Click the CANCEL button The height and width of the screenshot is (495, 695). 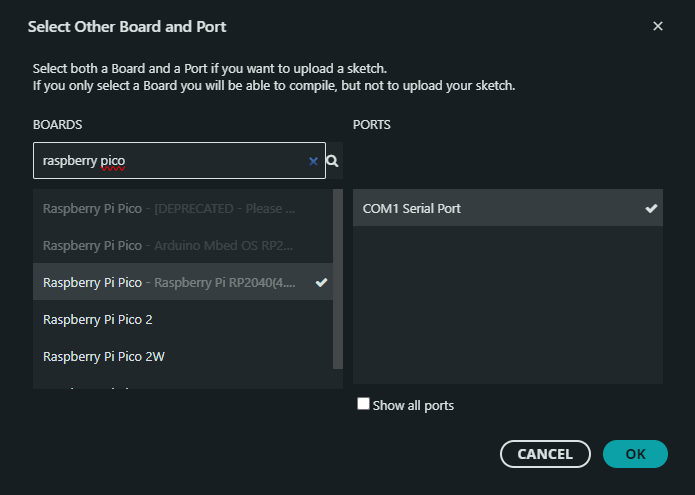coord(545,454)
